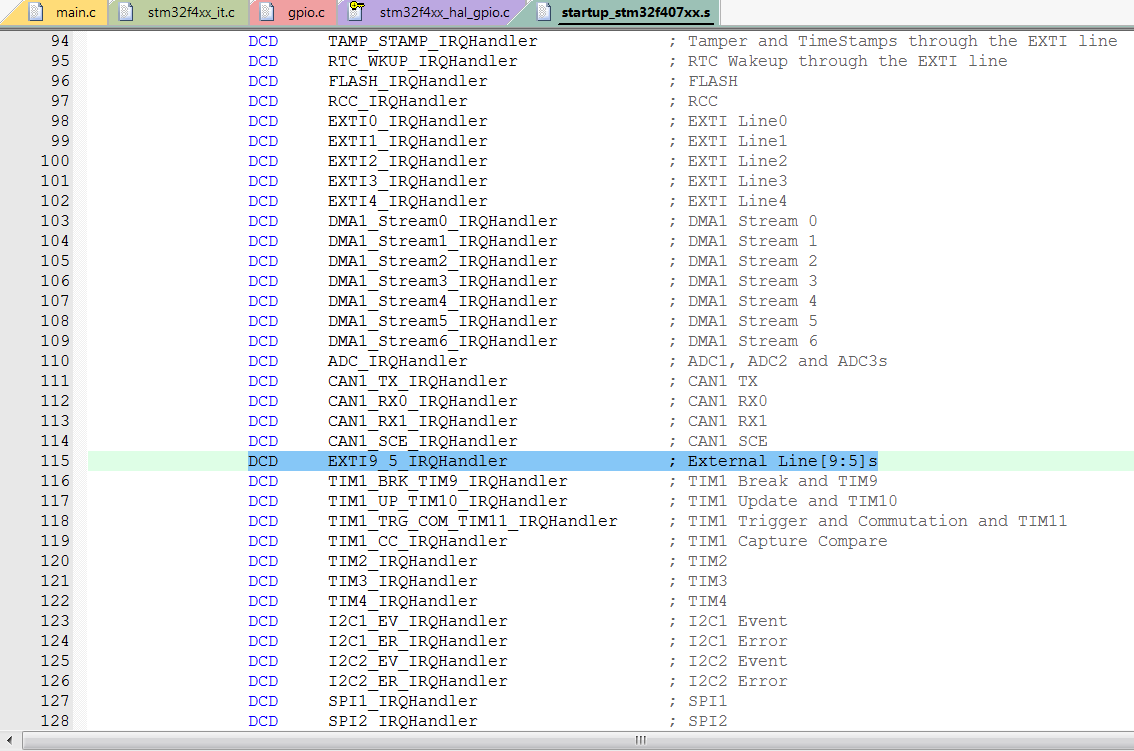Click on EXTI4_IRQHandler text
1134x751 pixels.
(407, 201)
